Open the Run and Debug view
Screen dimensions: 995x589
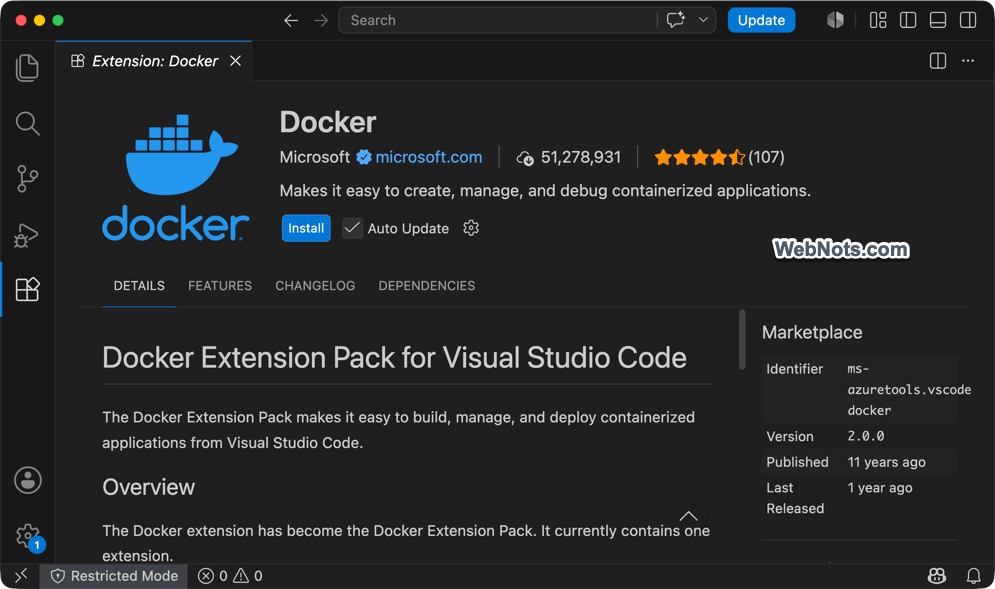click(27, 235)
